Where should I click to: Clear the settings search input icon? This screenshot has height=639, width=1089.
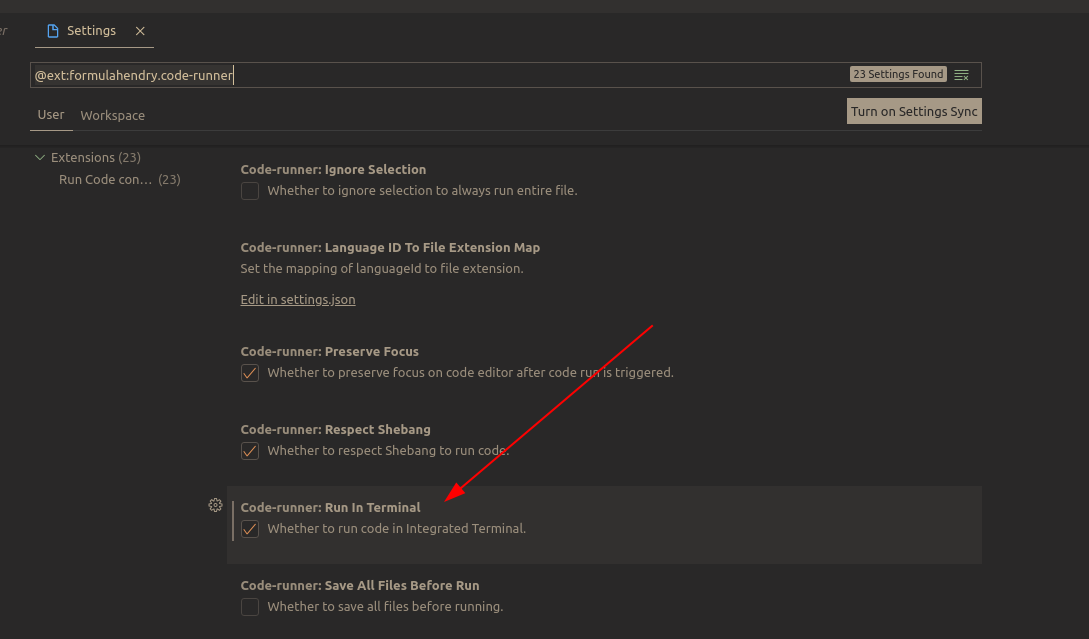point(961,75)
